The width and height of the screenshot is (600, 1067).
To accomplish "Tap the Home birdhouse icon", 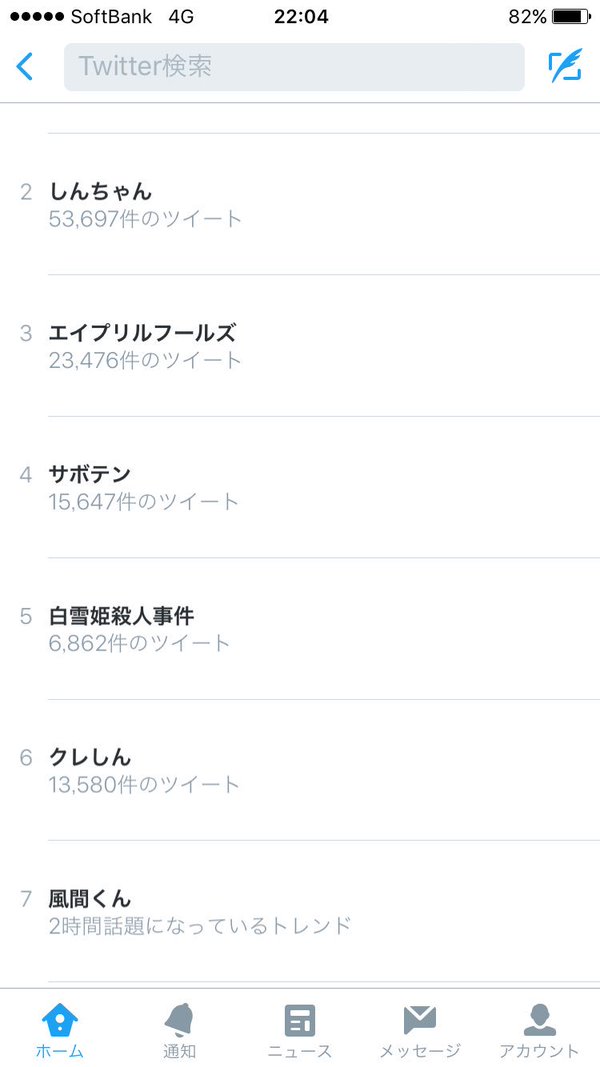I will [60, 1021].
